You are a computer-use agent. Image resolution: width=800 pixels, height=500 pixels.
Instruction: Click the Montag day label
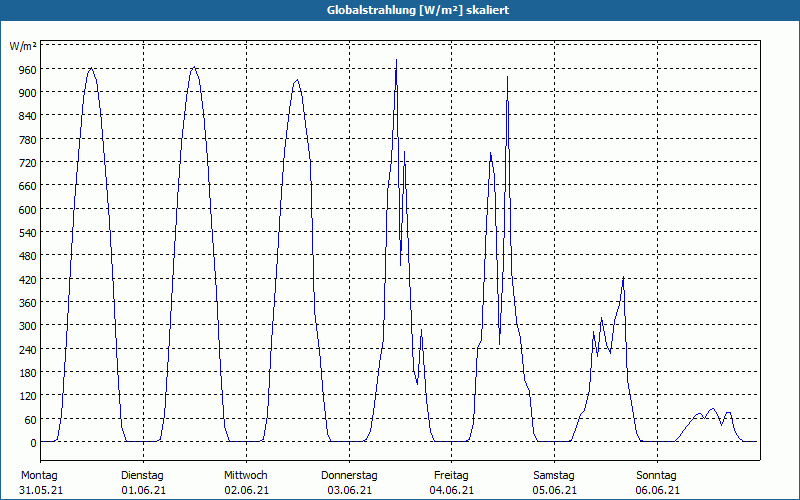point(39,476)
